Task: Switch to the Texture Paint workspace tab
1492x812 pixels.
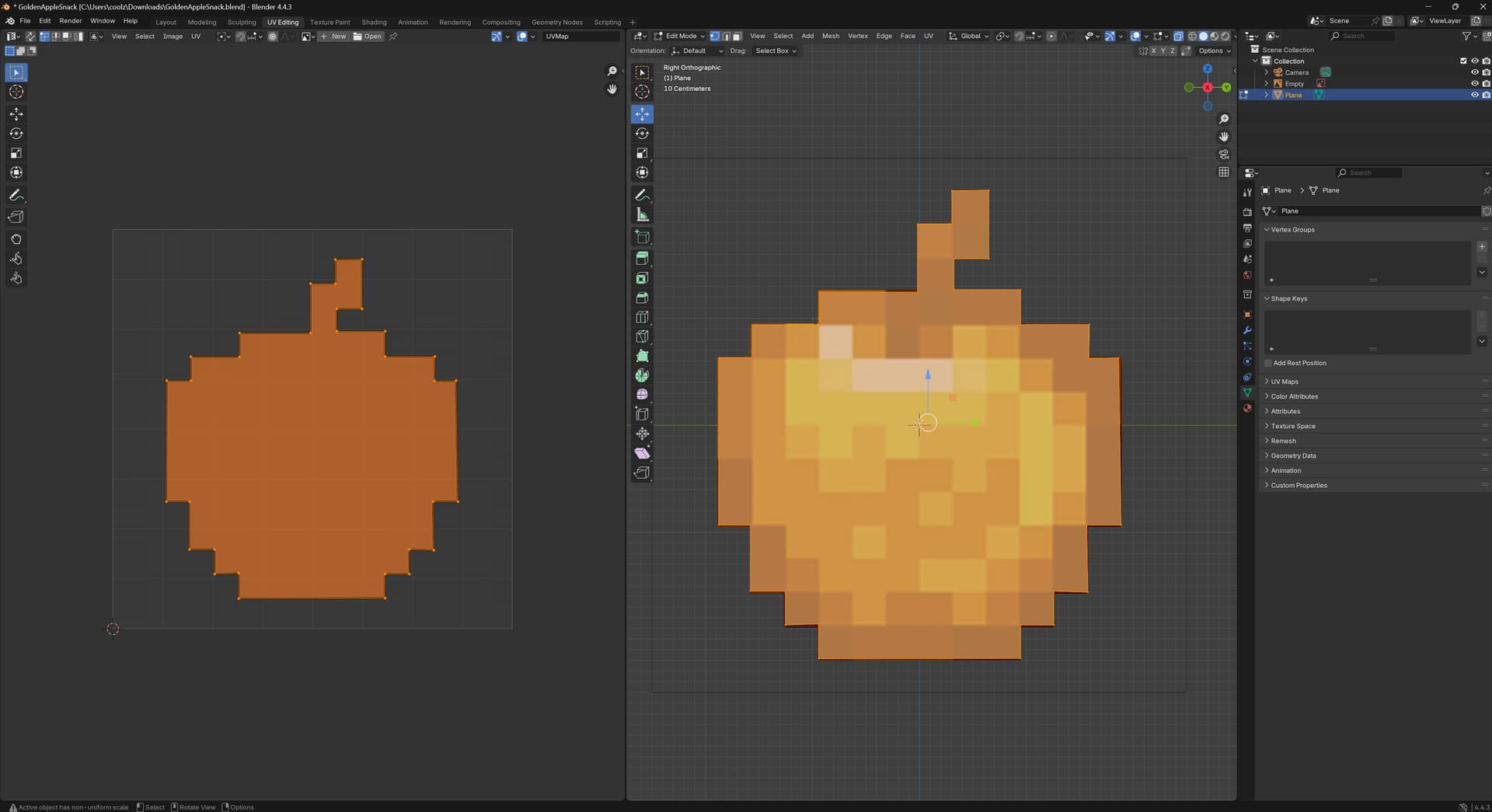Action: 330,22
